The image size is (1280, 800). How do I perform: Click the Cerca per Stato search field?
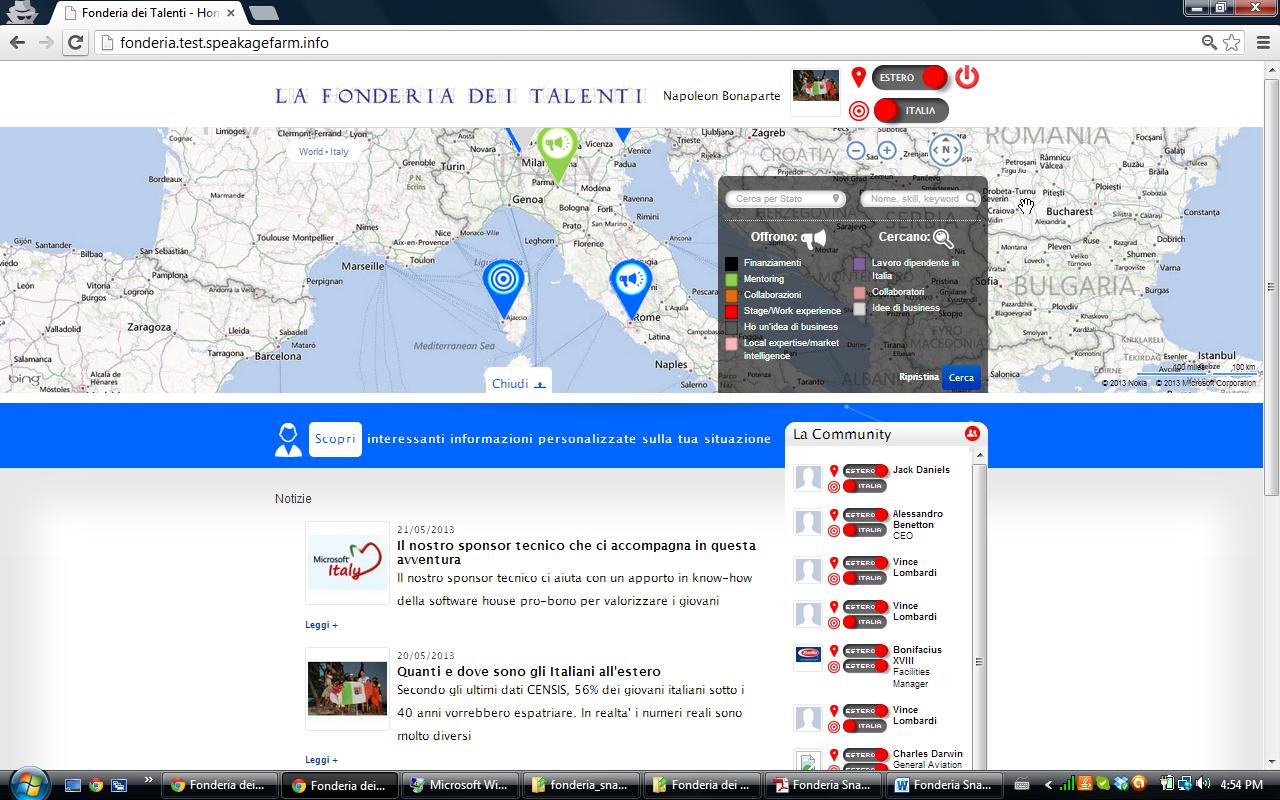785,199
